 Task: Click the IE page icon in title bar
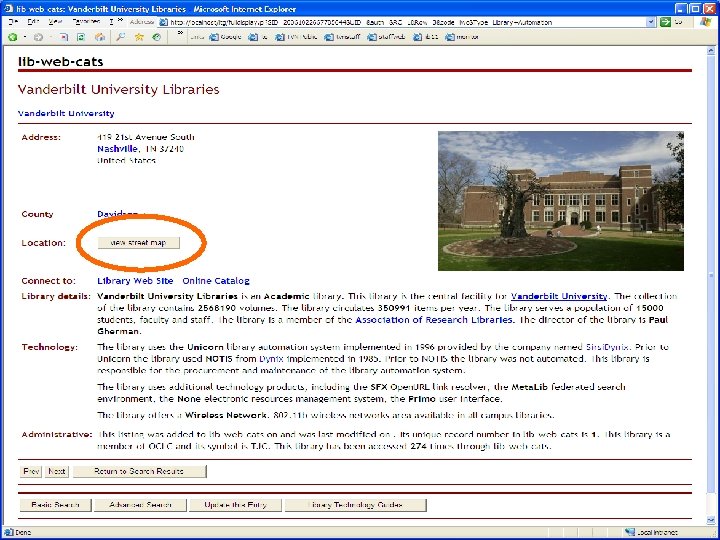click(x=8, y=8)
